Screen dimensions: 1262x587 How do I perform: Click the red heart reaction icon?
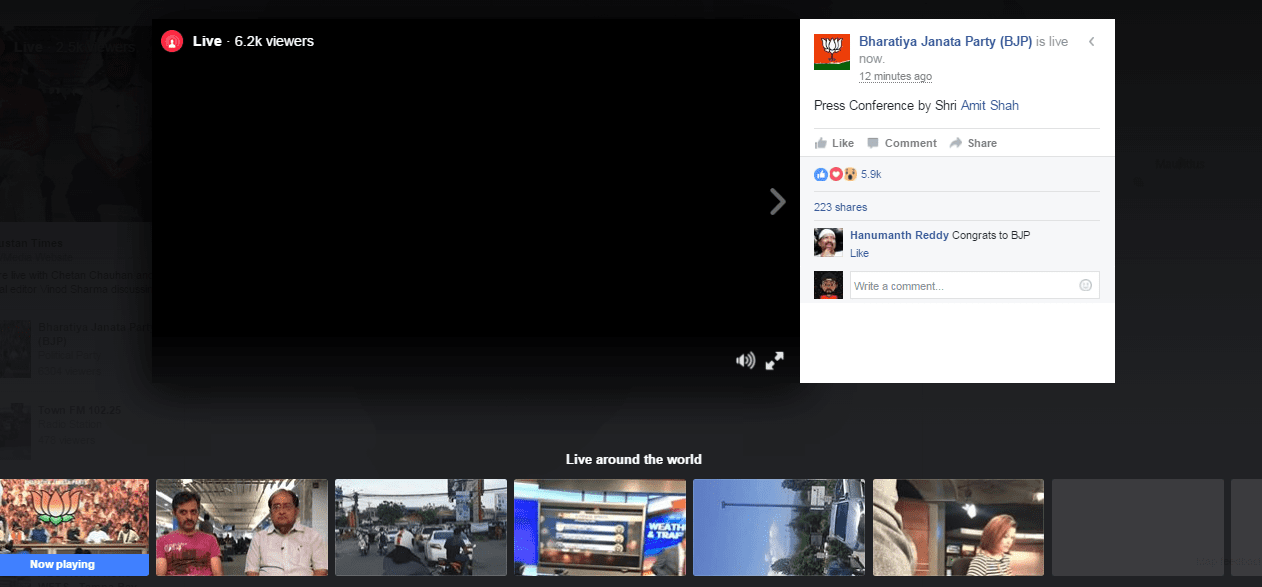(x=836, y=174)
